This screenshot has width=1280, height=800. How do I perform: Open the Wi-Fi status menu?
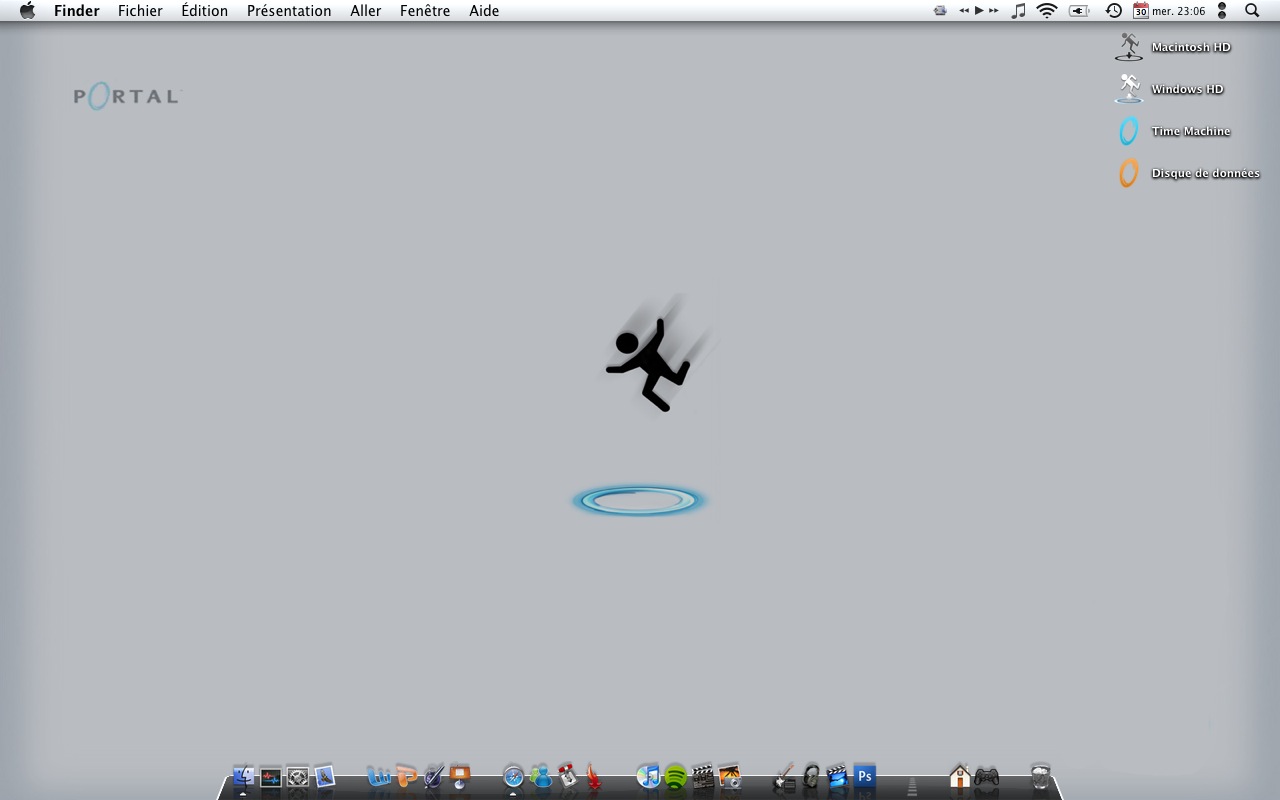(x=1047, y=11)
